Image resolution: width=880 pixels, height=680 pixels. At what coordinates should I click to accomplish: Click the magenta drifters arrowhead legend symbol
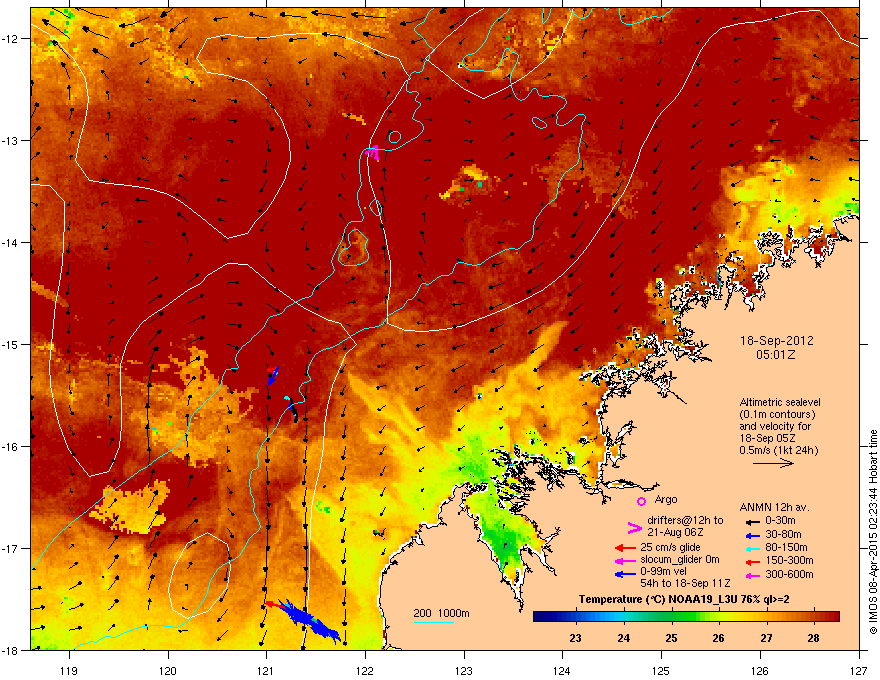(634, 527)
